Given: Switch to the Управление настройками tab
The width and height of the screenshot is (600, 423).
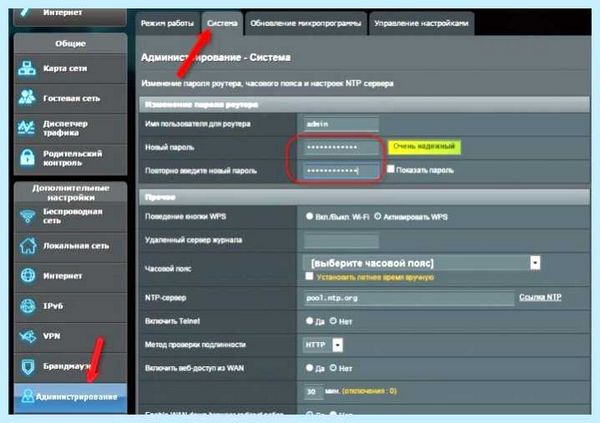Looking at the screenshot, I should (421, 23).
